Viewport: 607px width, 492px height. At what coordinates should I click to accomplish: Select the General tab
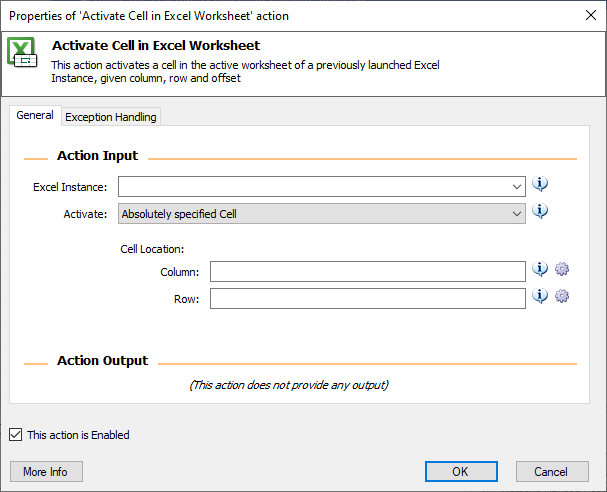[x=35, y=115]
